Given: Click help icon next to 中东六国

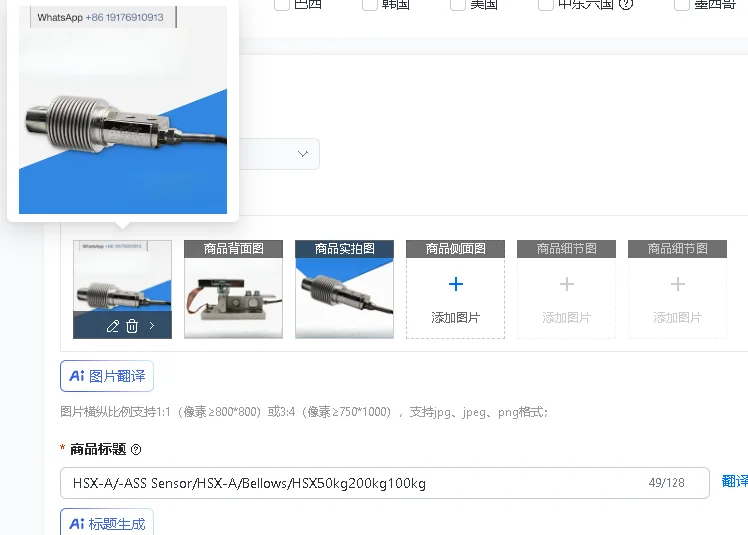Looking at the screenshot, I should tap(626, 4).
